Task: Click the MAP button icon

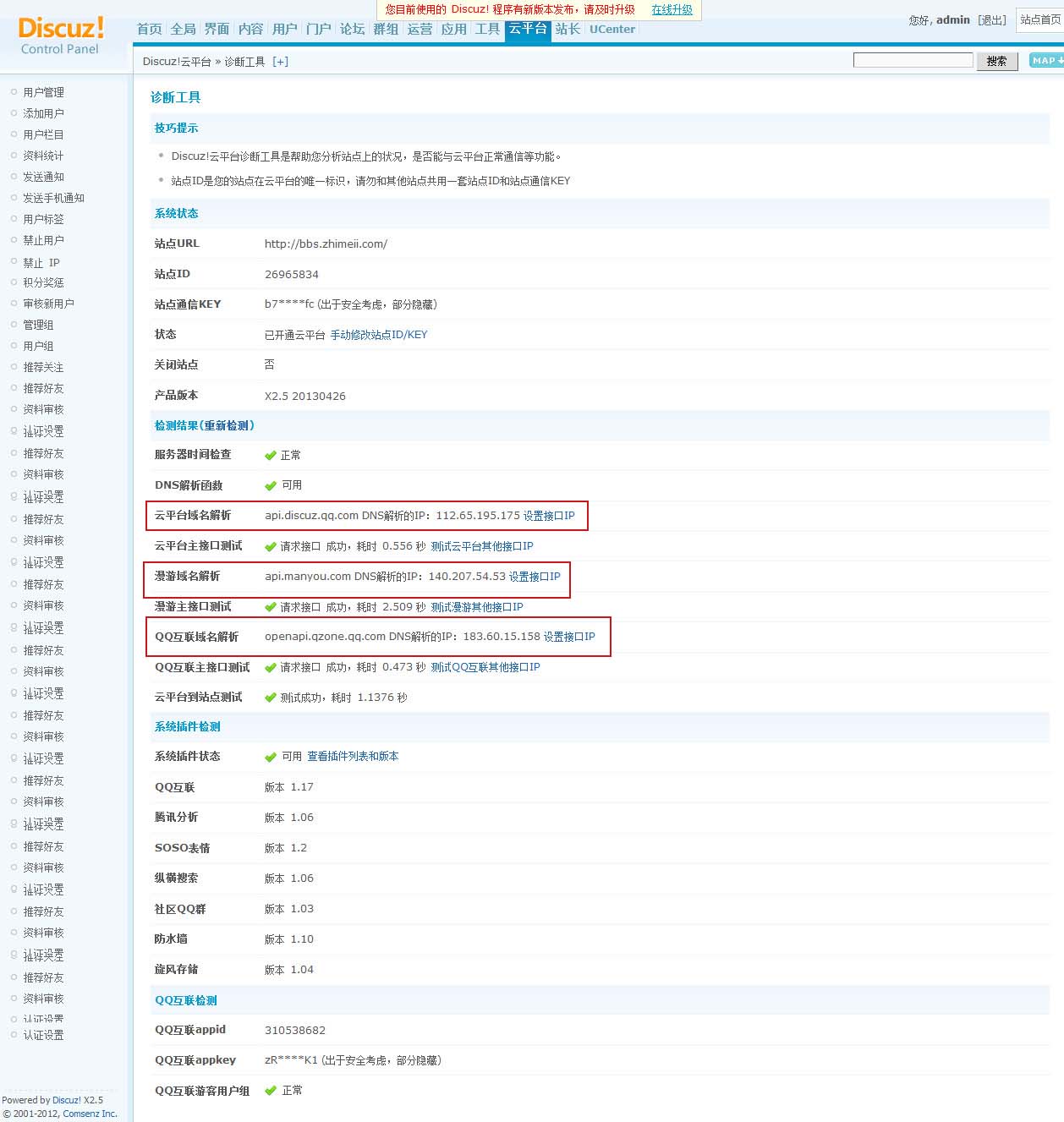Action: click(x=1046, y=60)
